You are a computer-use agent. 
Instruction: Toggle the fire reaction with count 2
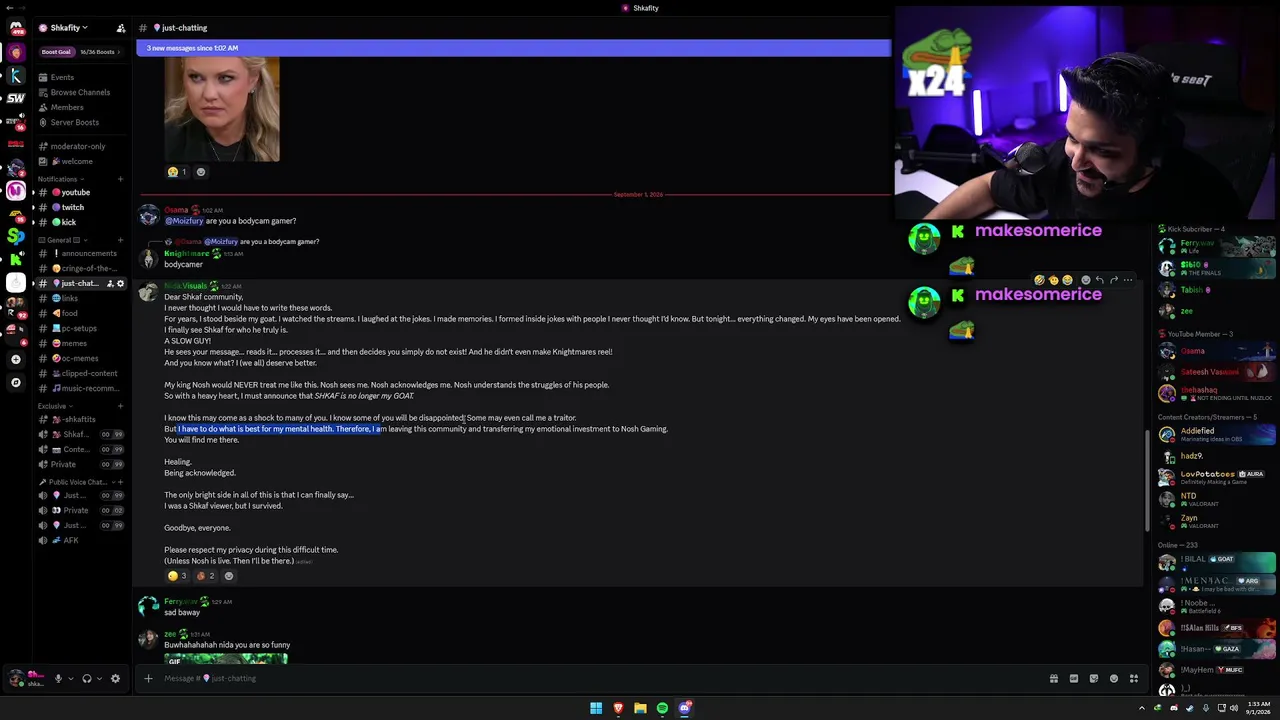coord(205,576)
